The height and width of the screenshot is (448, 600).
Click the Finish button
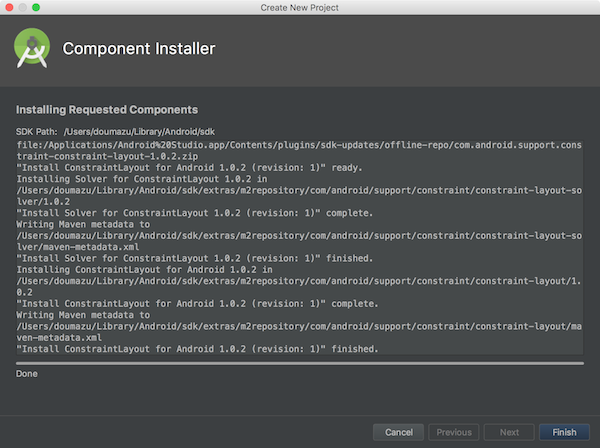pyautogui.click(x=564, y=432)
